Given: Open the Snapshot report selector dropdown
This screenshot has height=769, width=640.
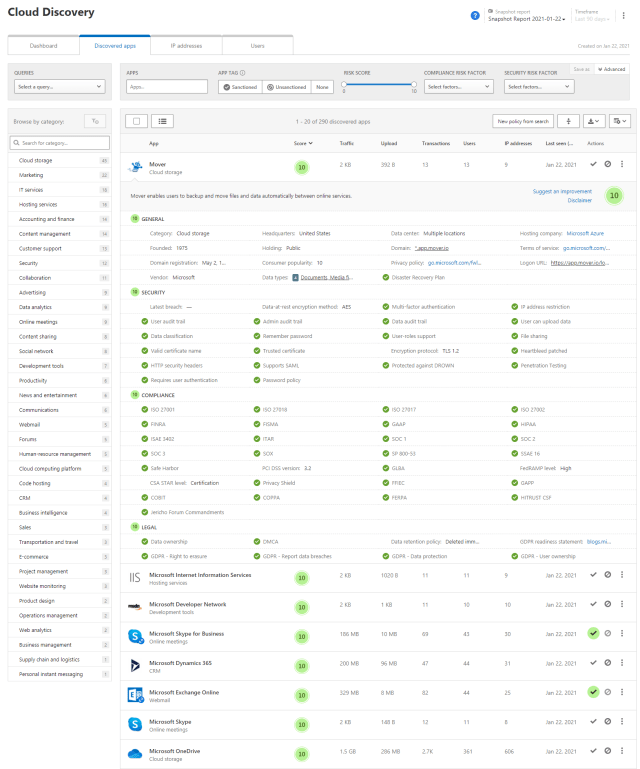Looking at the screenshot, I should [526, 19].
